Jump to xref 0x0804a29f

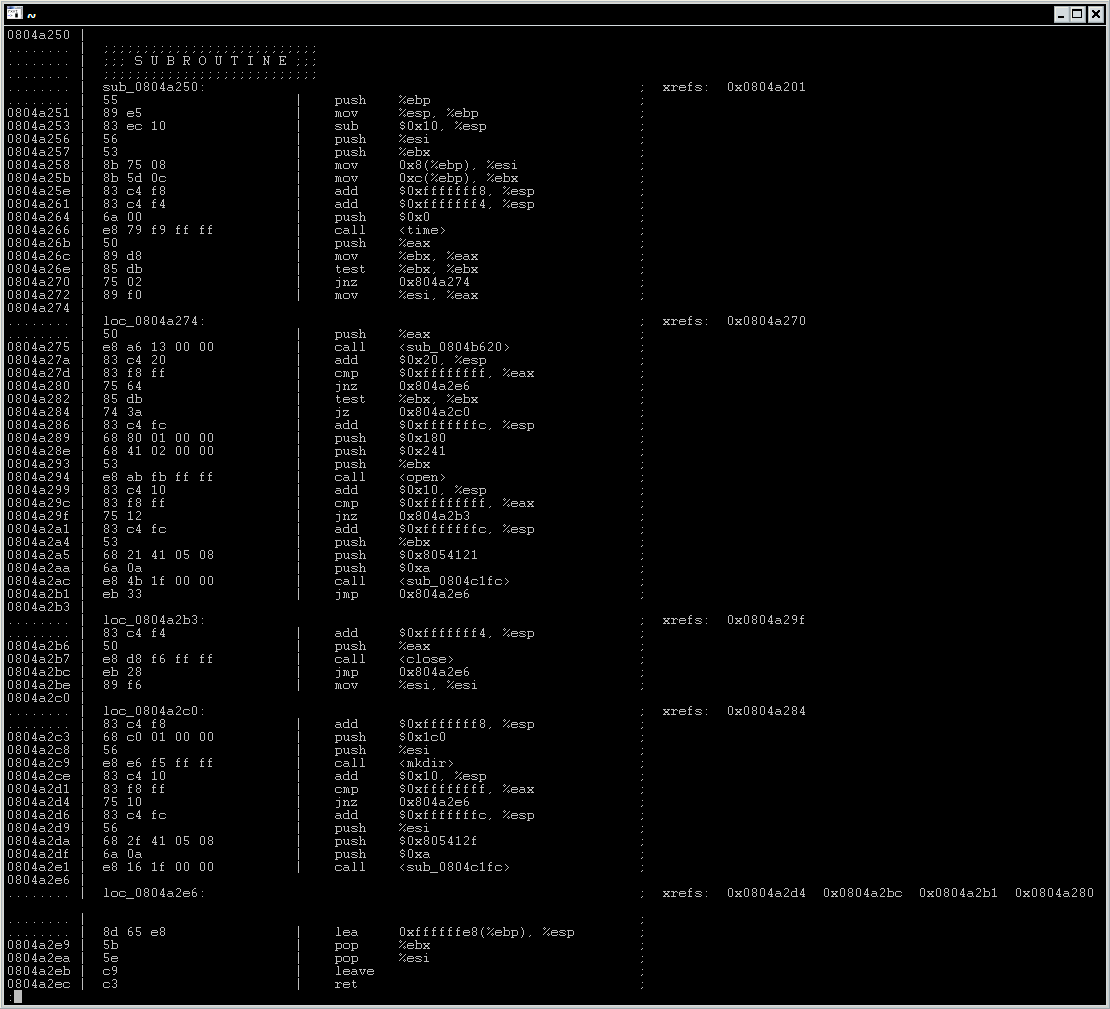(x=766, y=620)
